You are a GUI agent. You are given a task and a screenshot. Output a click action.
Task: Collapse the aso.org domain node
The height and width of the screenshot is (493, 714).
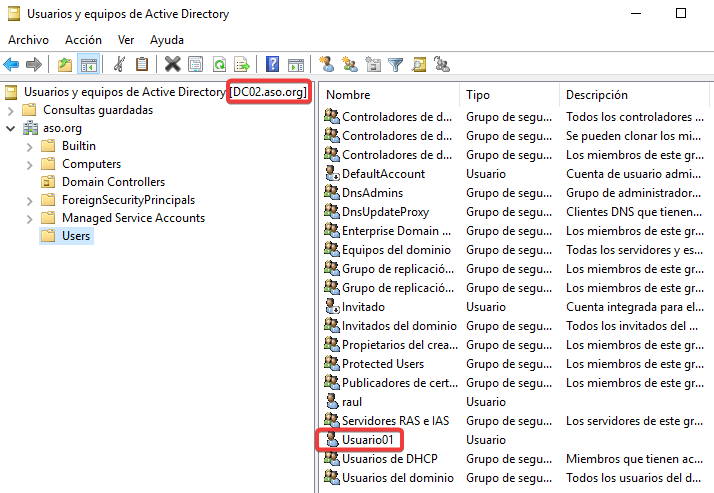pyautogui.click(x=11, y=128)
